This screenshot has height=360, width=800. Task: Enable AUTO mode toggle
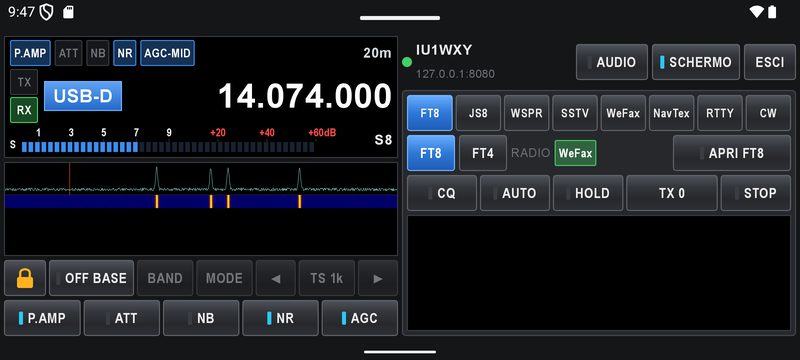tap(515, 193)
